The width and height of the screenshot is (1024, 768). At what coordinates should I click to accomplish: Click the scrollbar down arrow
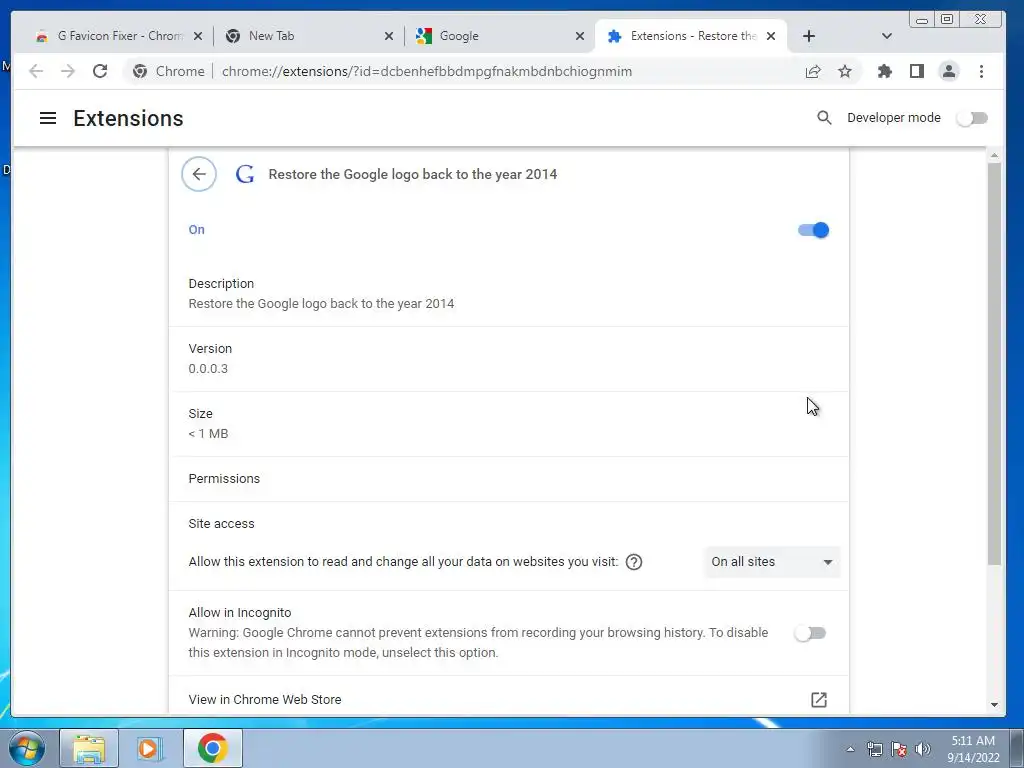click(994, 705)
